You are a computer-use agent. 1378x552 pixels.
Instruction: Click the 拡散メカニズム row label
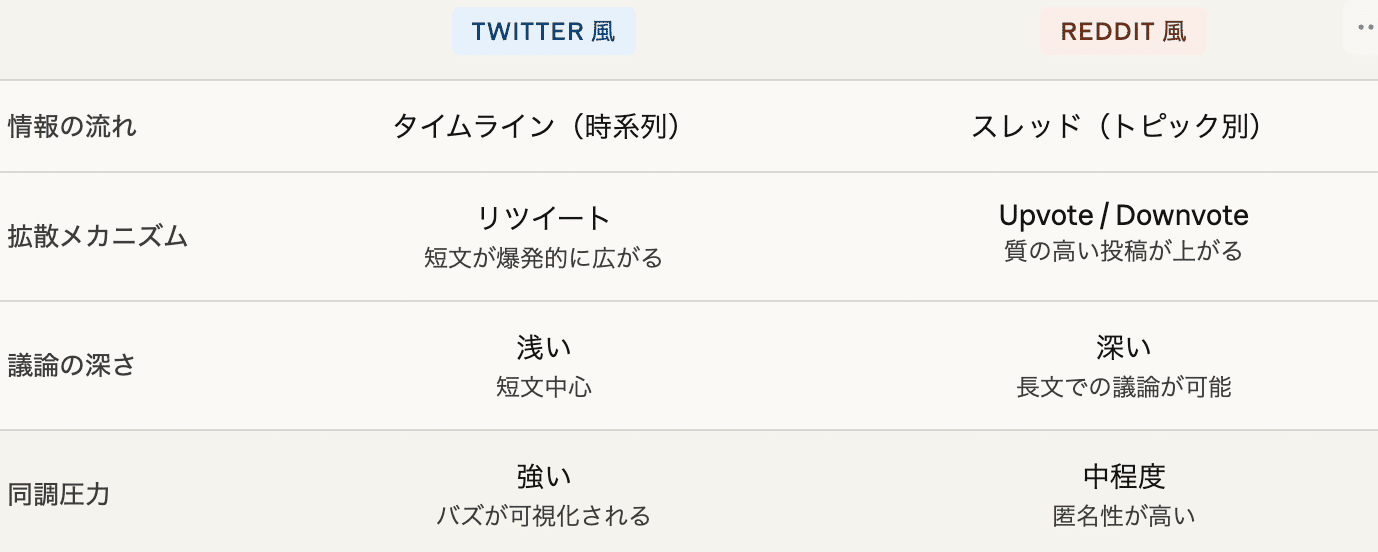click(97, 237)
